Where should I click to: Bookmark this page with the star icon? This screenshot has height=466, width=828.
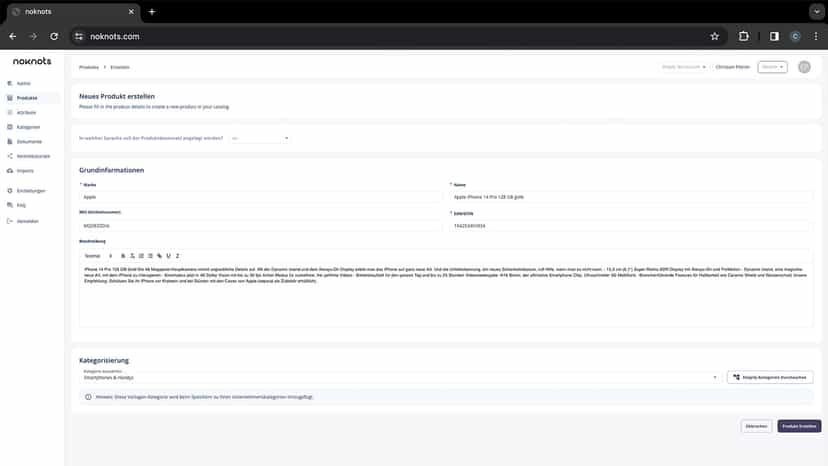pyautogui.click(x=714, y=36)
